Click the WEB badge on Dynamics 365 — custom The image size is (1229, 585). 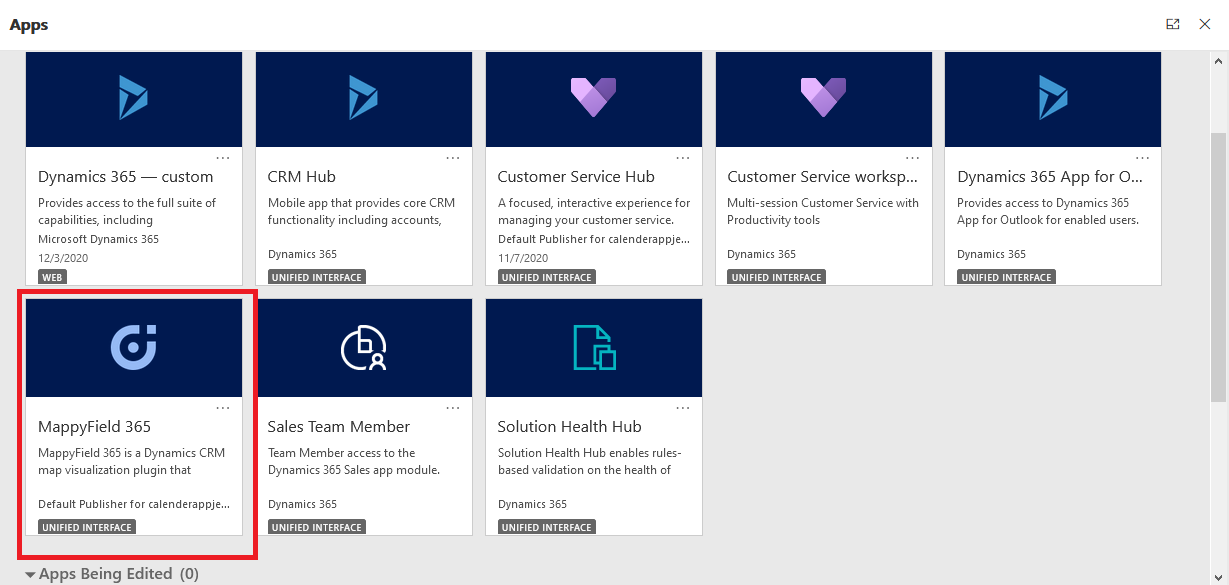point(51,277)
